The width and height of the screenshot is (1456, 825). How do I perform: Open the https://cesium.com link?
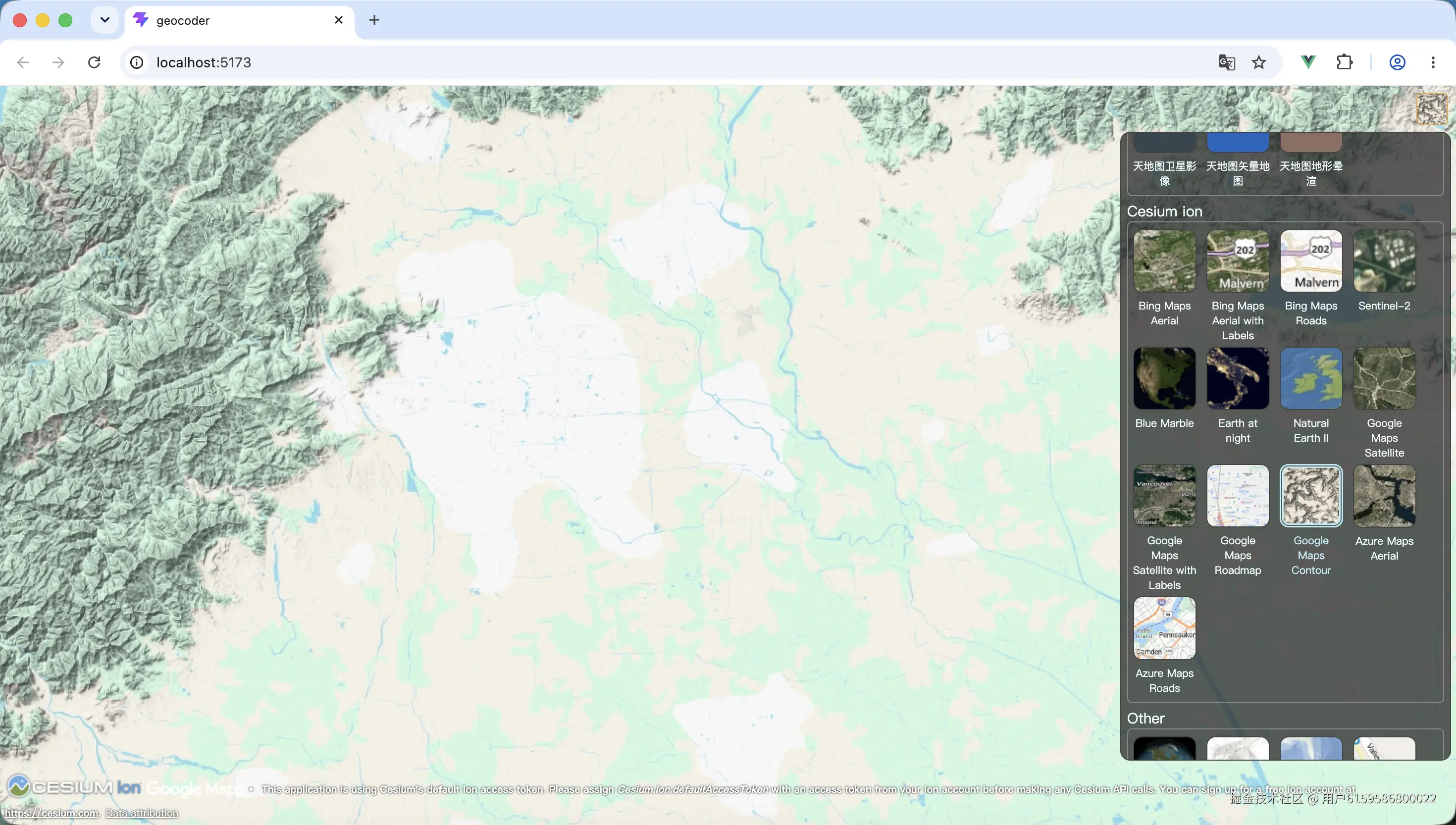[52, 813]
